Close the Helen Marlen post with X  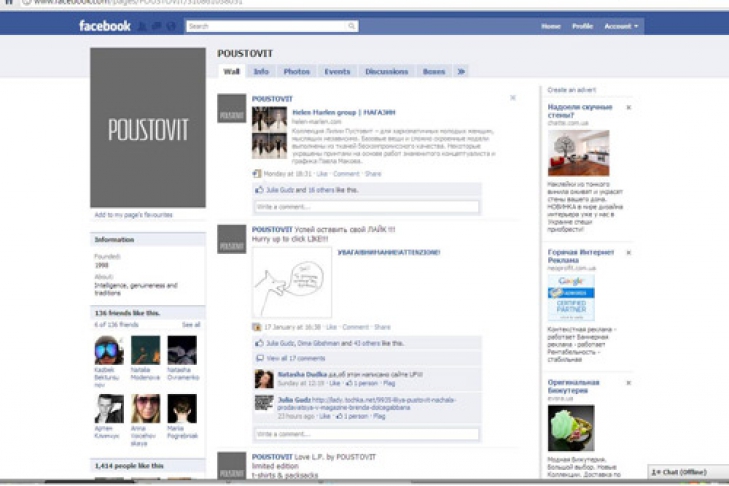[x=513, y=98]
